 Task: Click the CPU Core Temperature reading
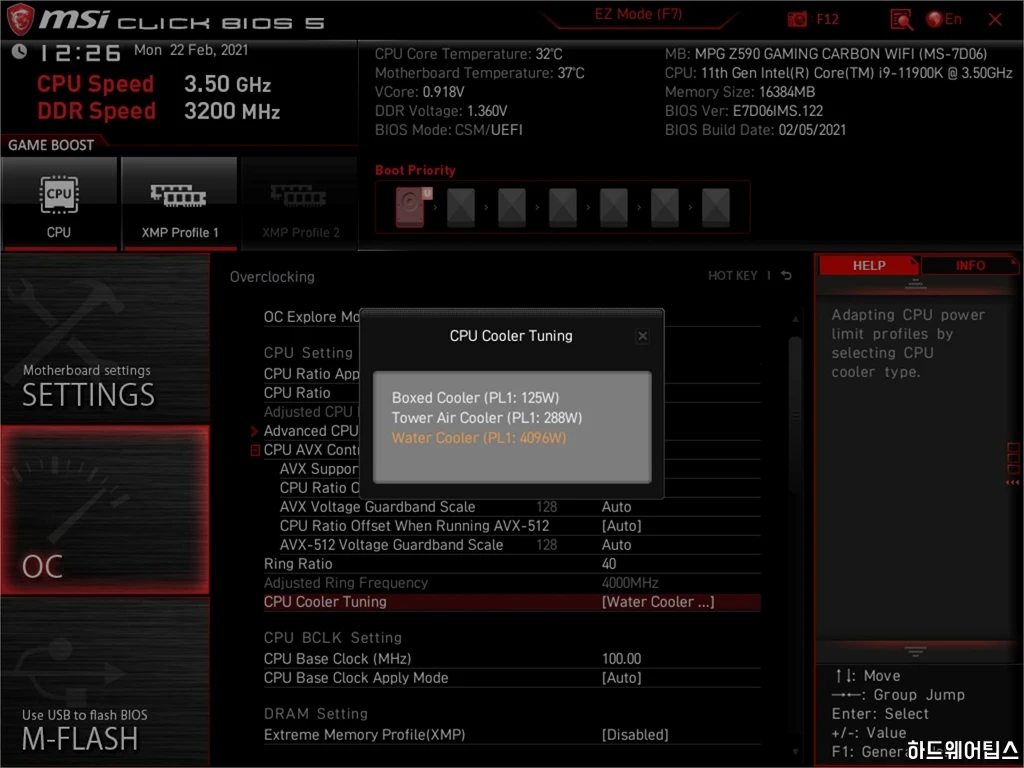point(468,54)
